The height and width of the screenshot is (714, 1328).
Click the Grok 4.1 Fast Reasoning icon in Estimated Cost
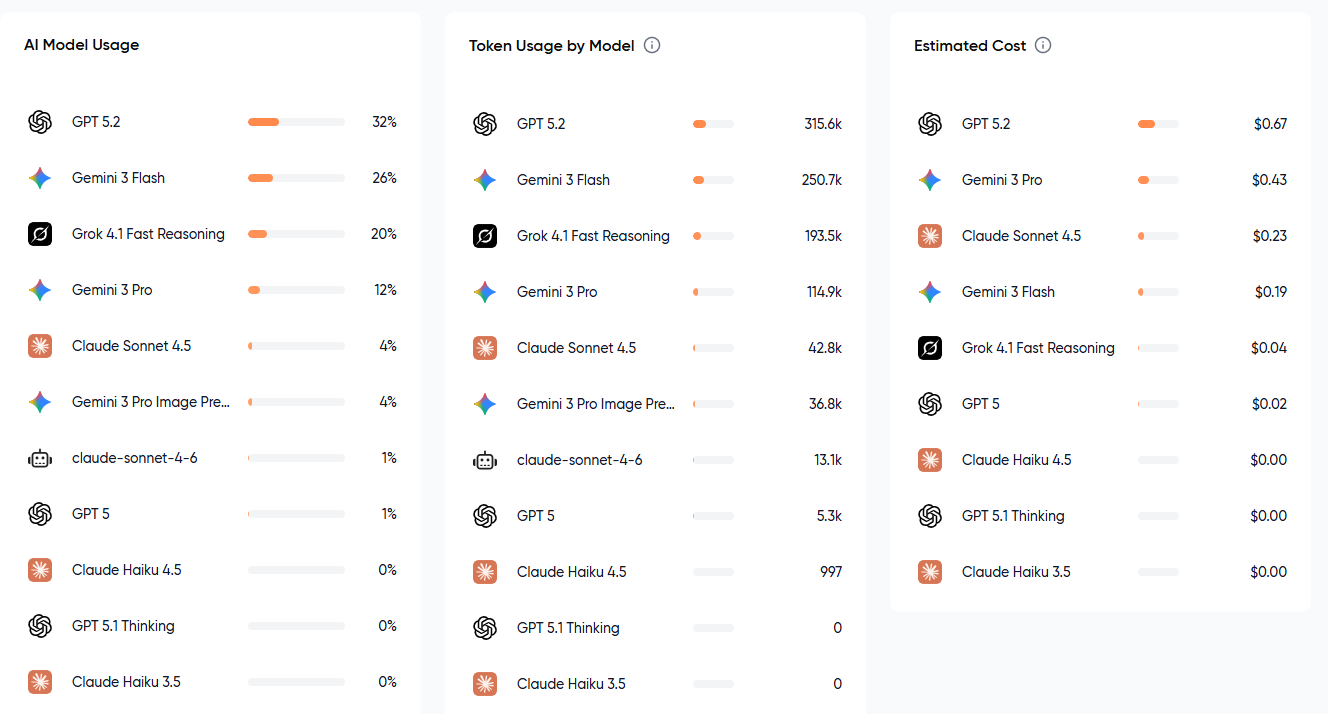[x=930, y=348]
